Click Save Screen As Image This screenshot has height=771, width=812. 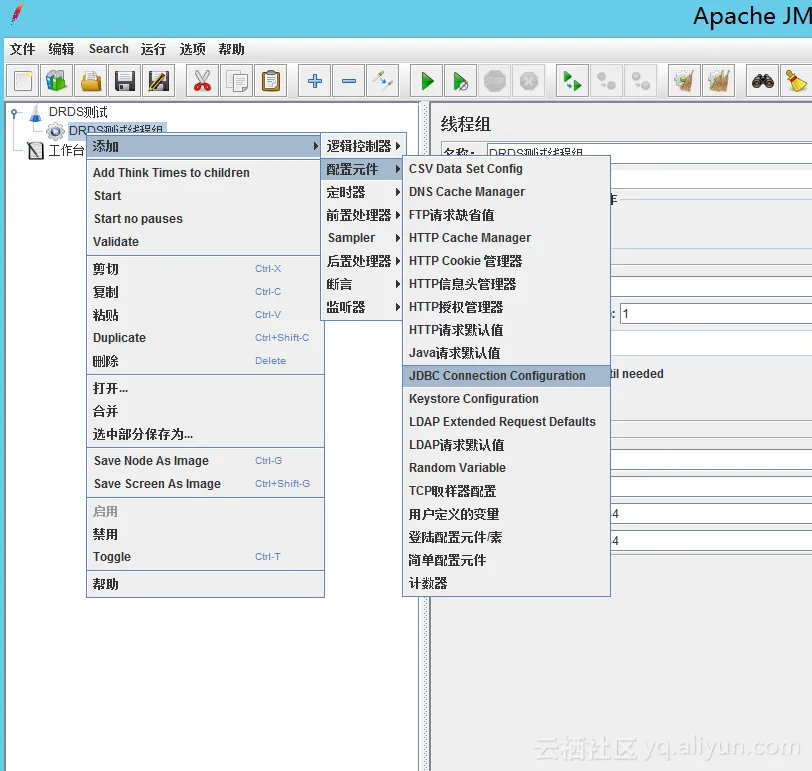pyautogui.click(x=205, y=484)
